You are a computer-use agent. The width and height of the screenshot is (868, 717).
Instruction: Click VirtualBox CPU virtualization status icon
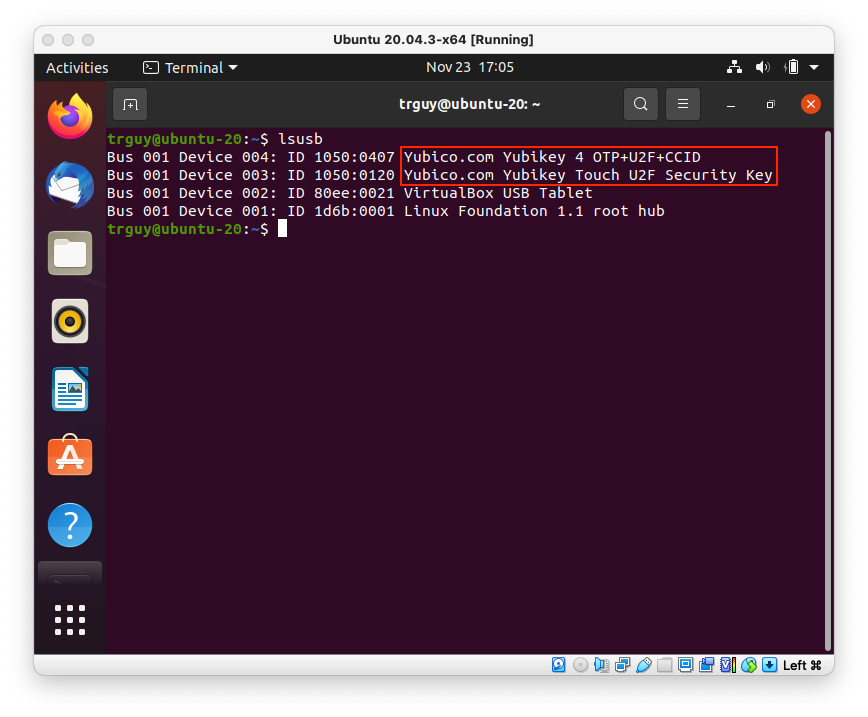[x=727, y=665]
